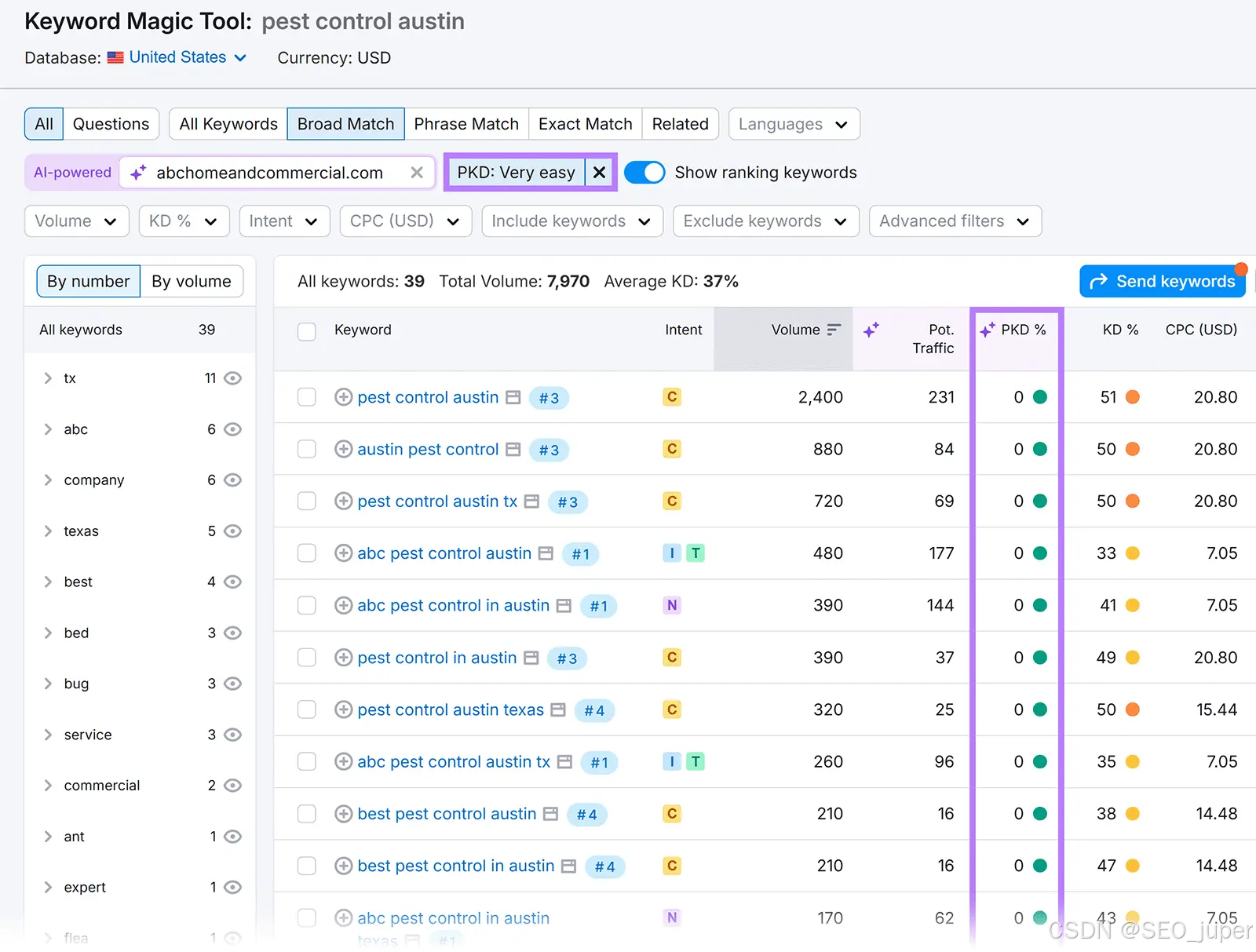Switch to the Phrase Match tab
This screenshot has height=952, width=1256.
[466, 124]
